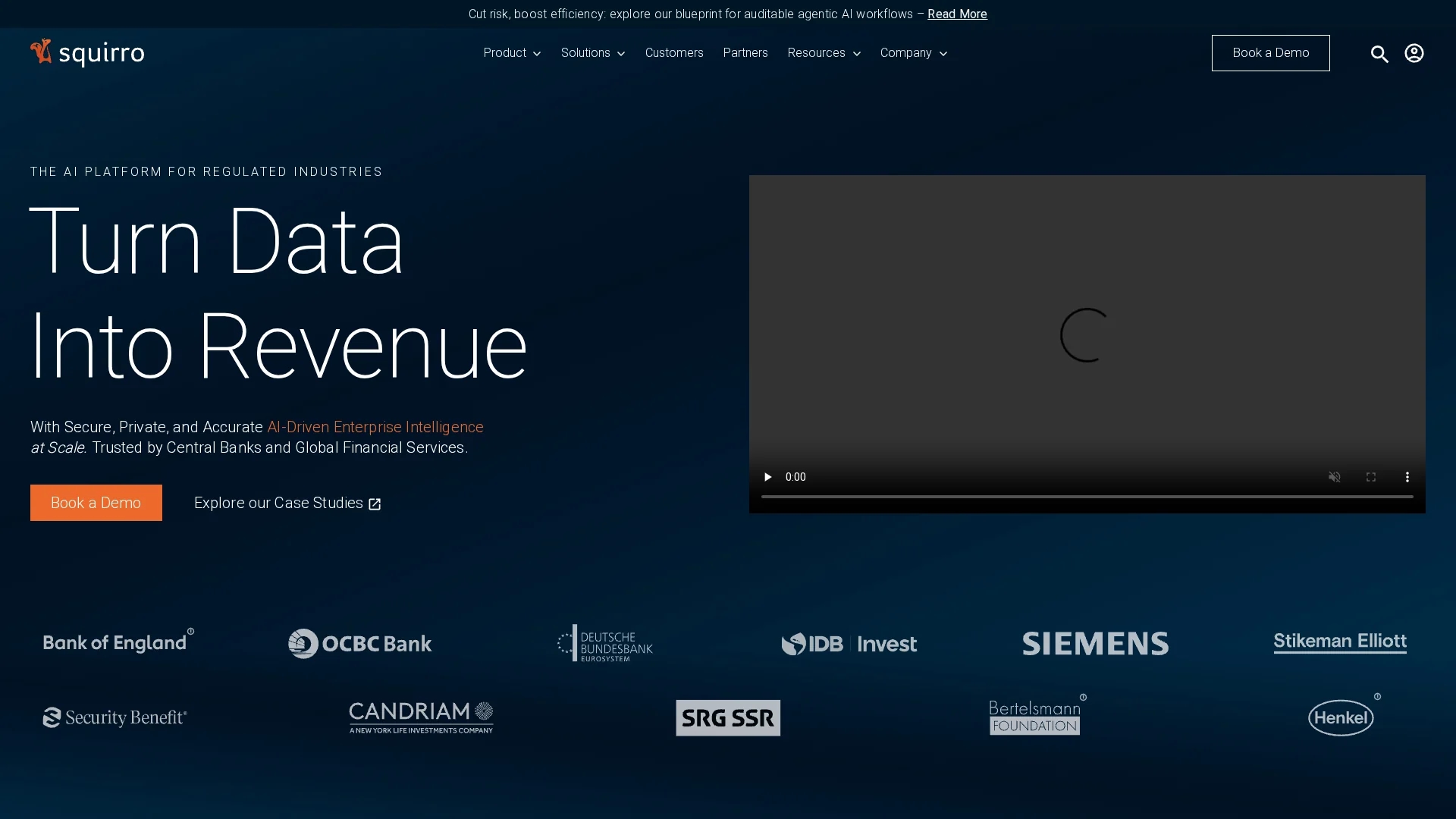Click the Bank of England logo
Screen dimensions: 1456x819
tap(118, 642)
